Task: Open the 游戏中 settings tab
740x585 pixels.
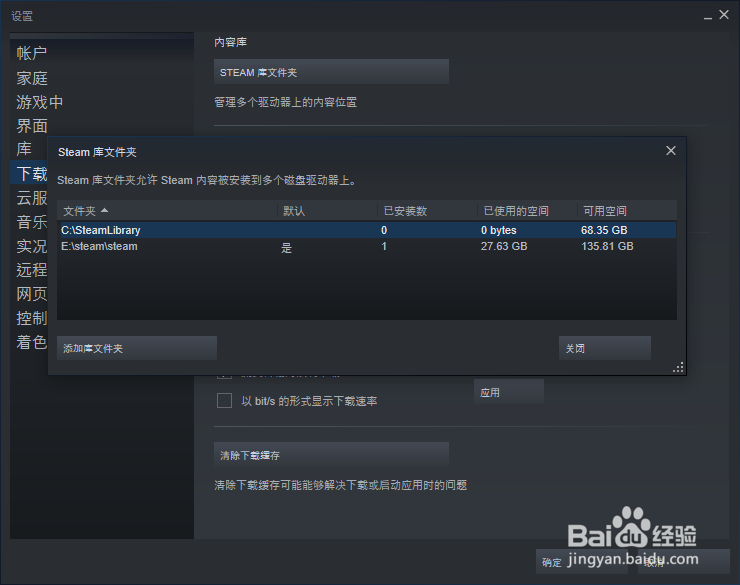Action: [x=39, y=102]
